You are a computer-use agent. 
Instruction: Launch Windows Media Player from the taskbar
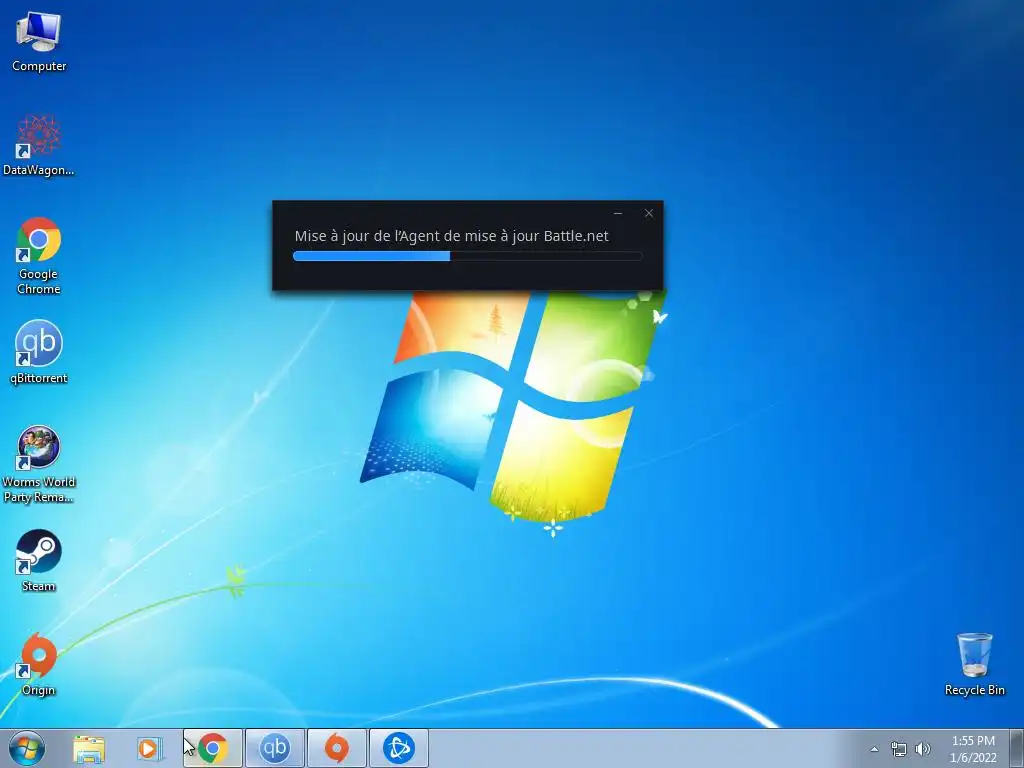click(x=150, y=748)
